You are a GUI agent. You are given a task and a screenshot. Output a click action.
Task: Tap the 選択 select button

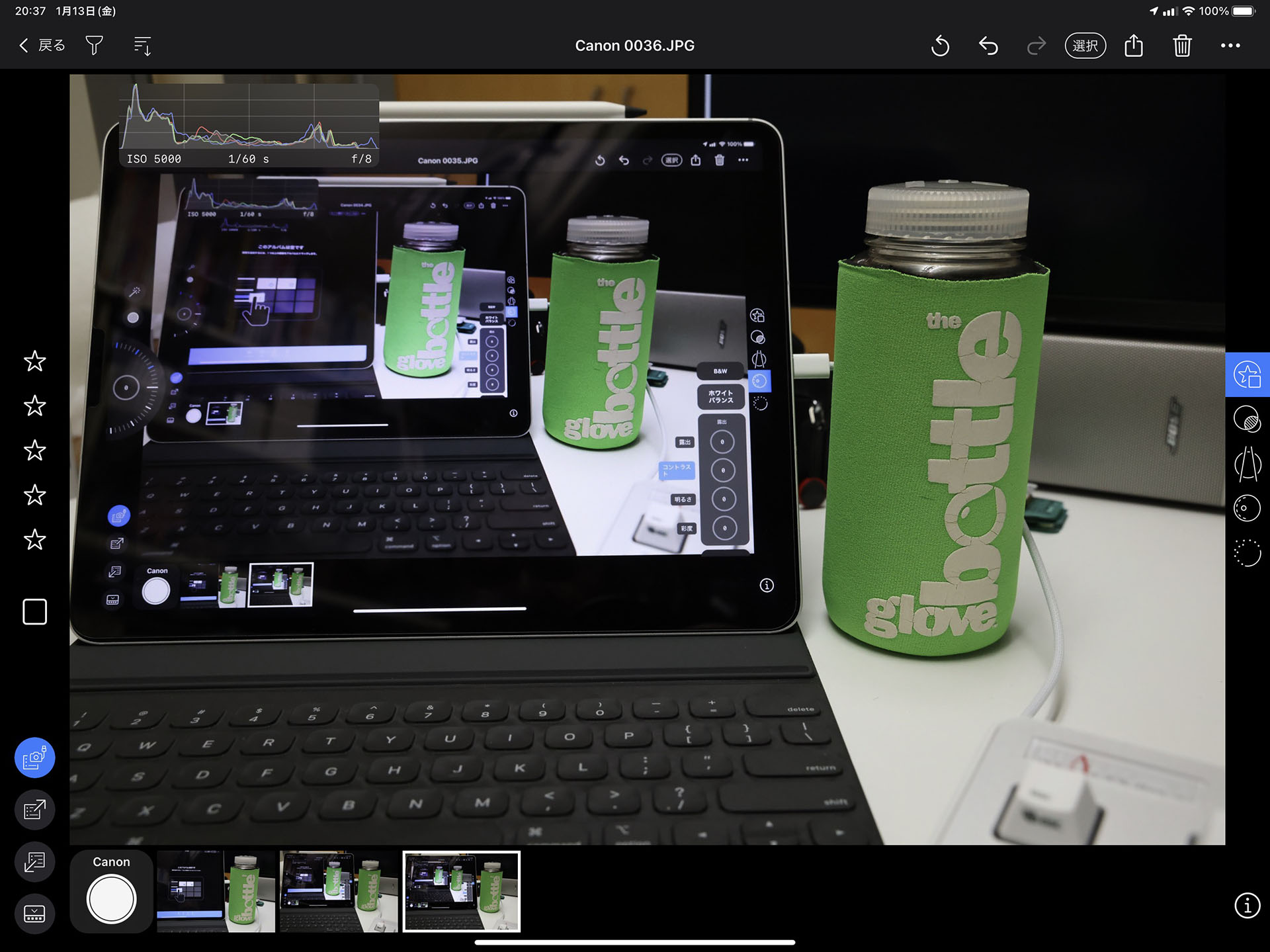click(x=1085, y=46)
